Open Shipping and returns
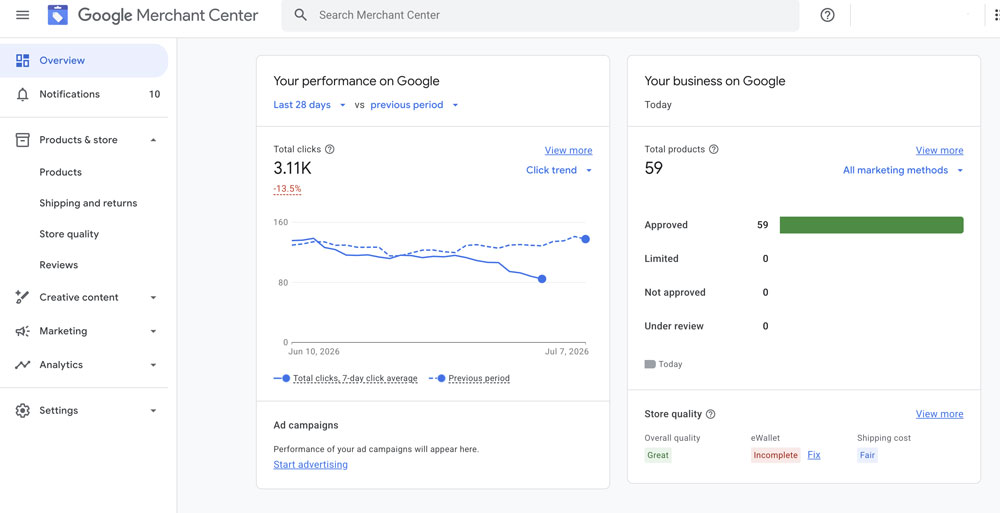This screenshot has height=513, width=1000. 88,203
